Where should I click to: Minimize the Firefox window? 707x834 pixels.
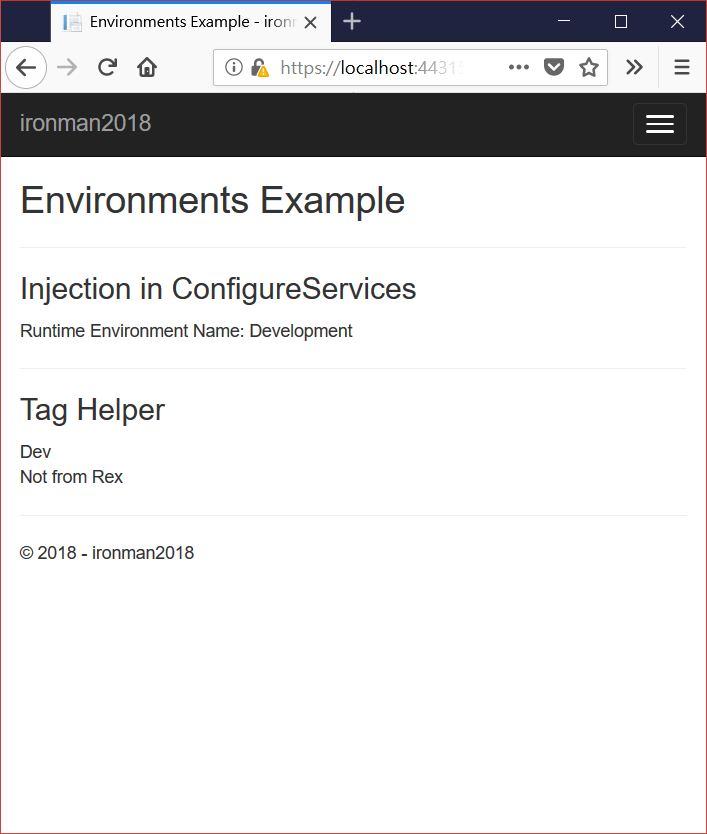tap(565, 21)
